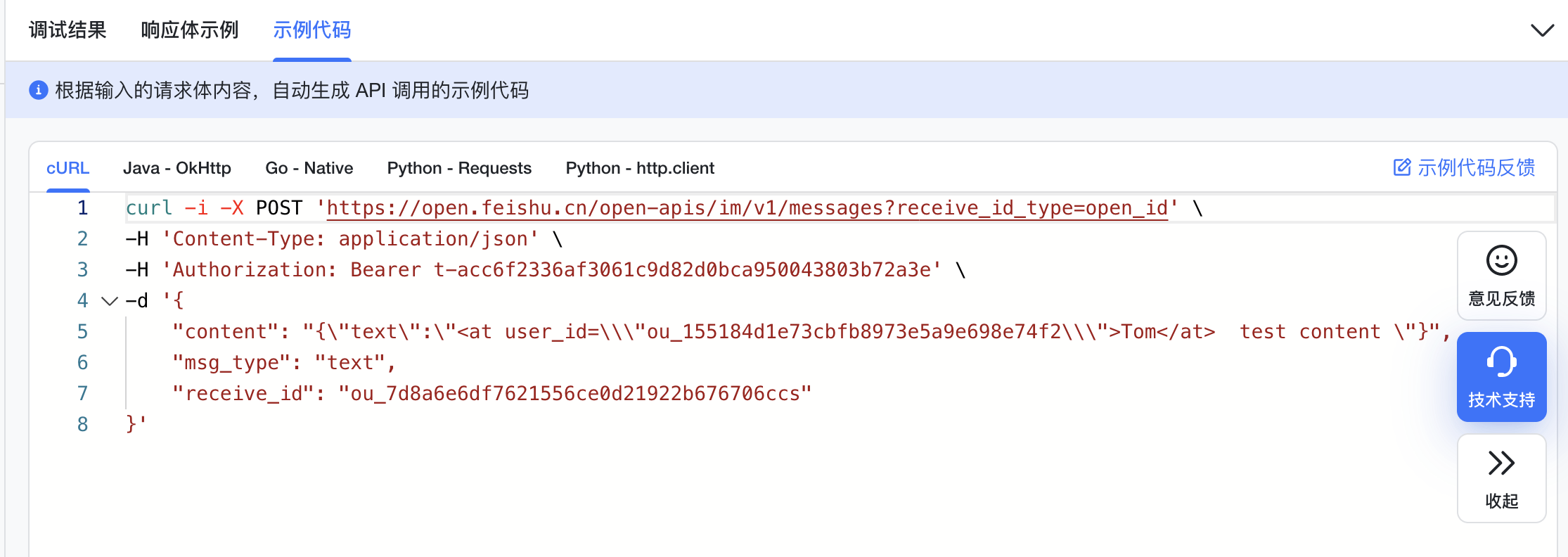This screenshot has height=557, width=1568.
Task: View Python - http.client code sample
Action: [640, 168]
